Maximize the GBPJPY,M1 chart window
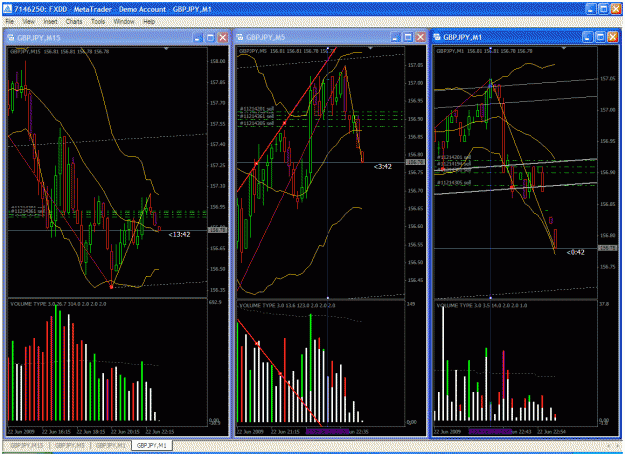Viewport: 625px width, 454px height. [x=600, y=37]
